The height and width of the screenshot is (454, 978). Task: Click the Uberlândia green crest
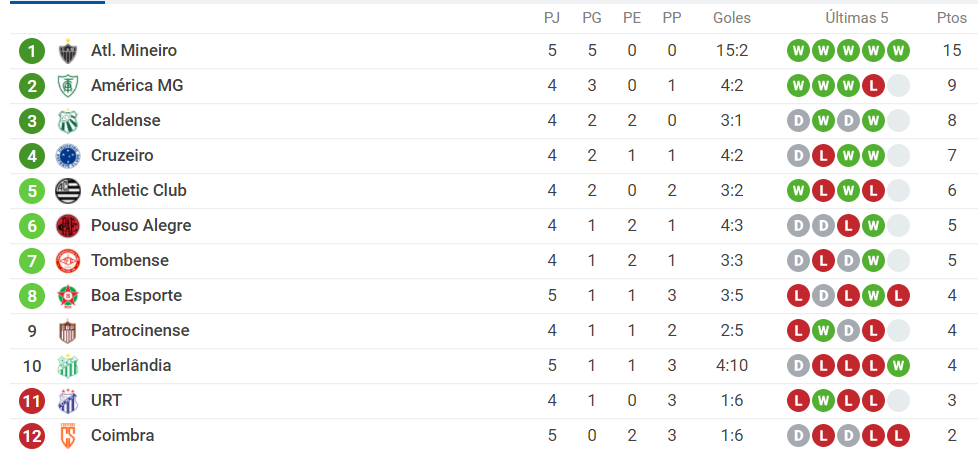point(68,365)
